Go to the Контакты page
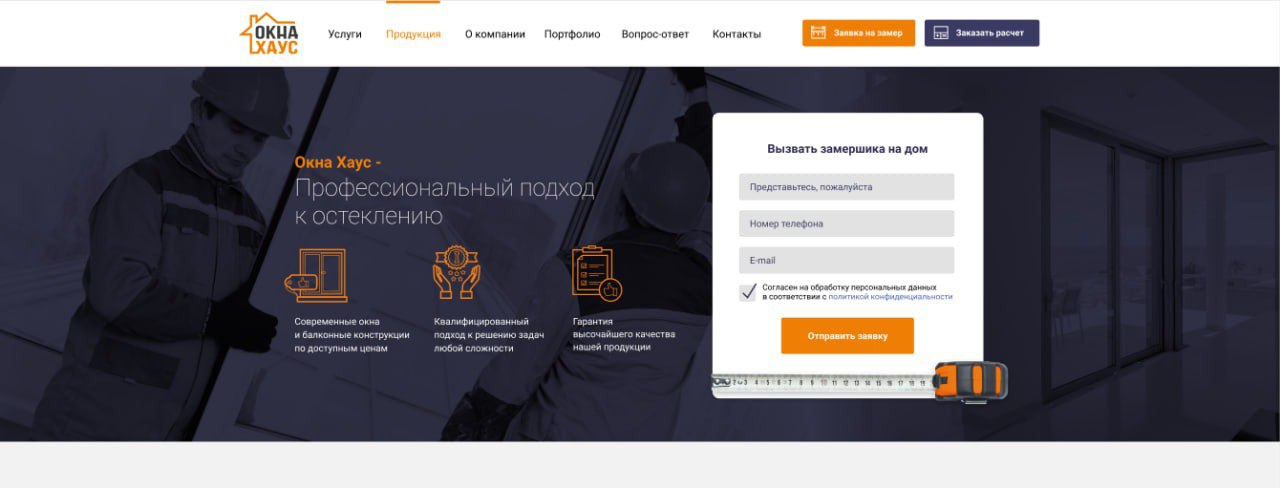Image resolution: width=1280 pixels, height=488 pixels. click(x=736, y=34)
